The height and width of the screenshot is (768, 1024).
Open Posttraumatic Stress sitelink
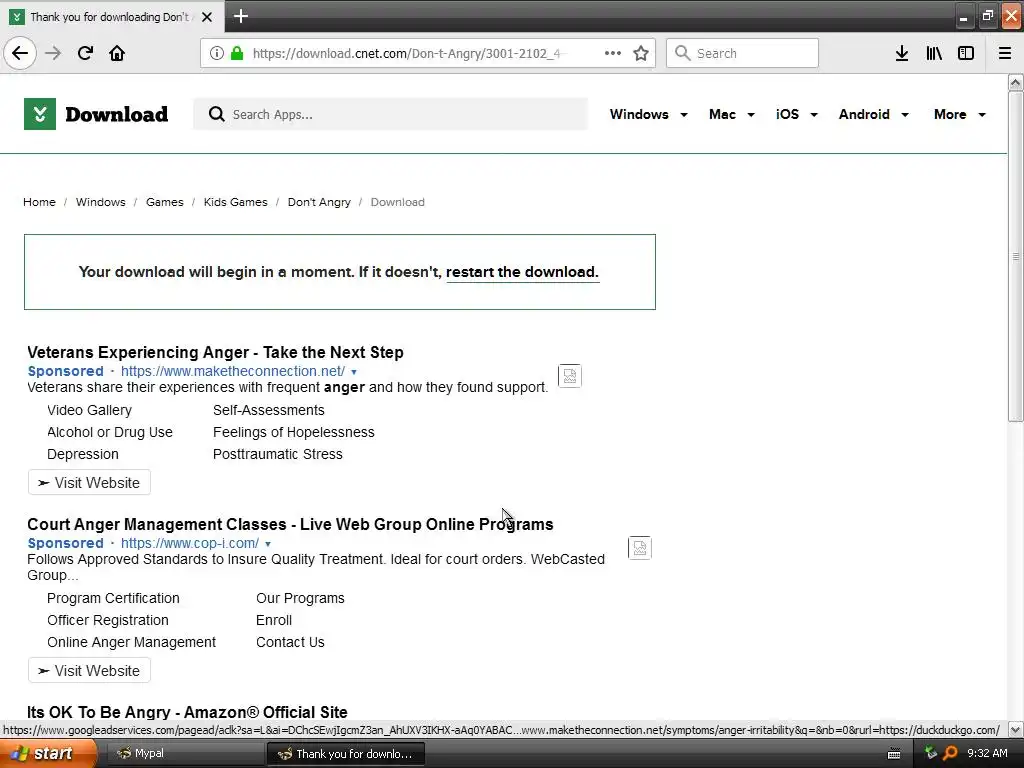pyautogui.click(x=278, y=454)
